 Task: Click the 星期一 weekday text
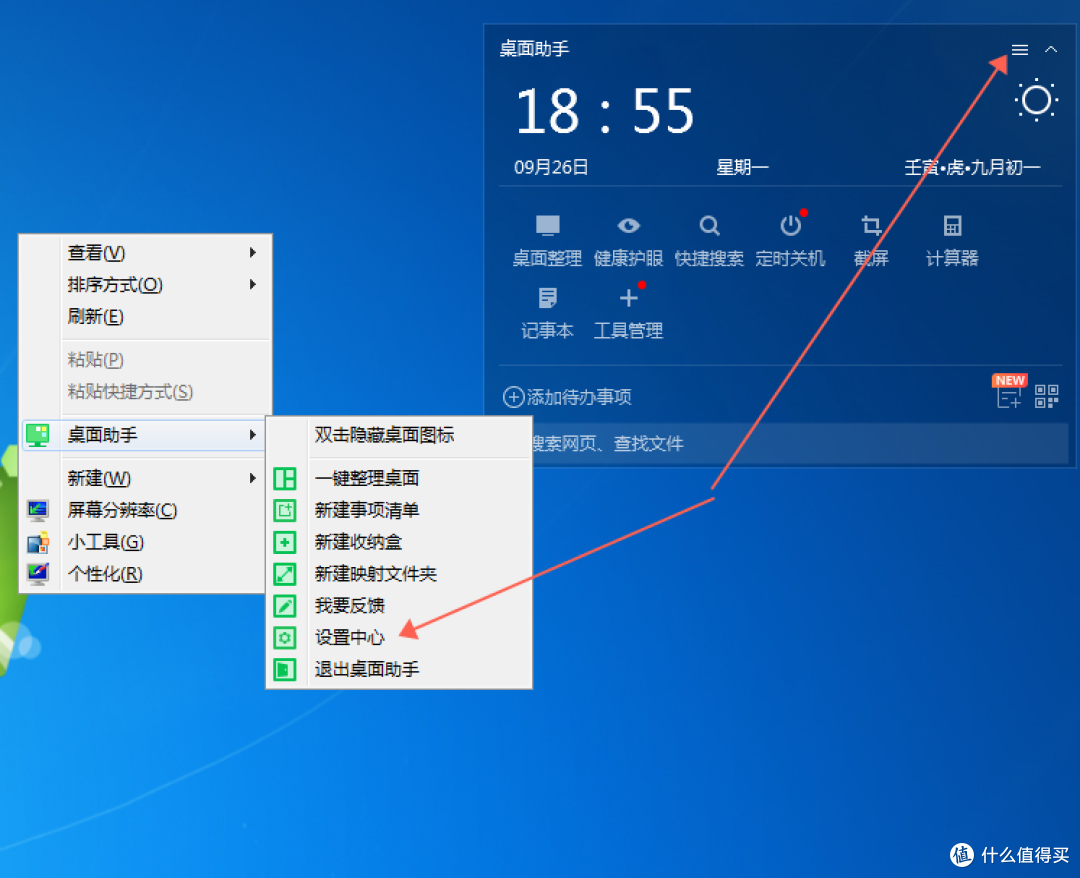(742, 167)
